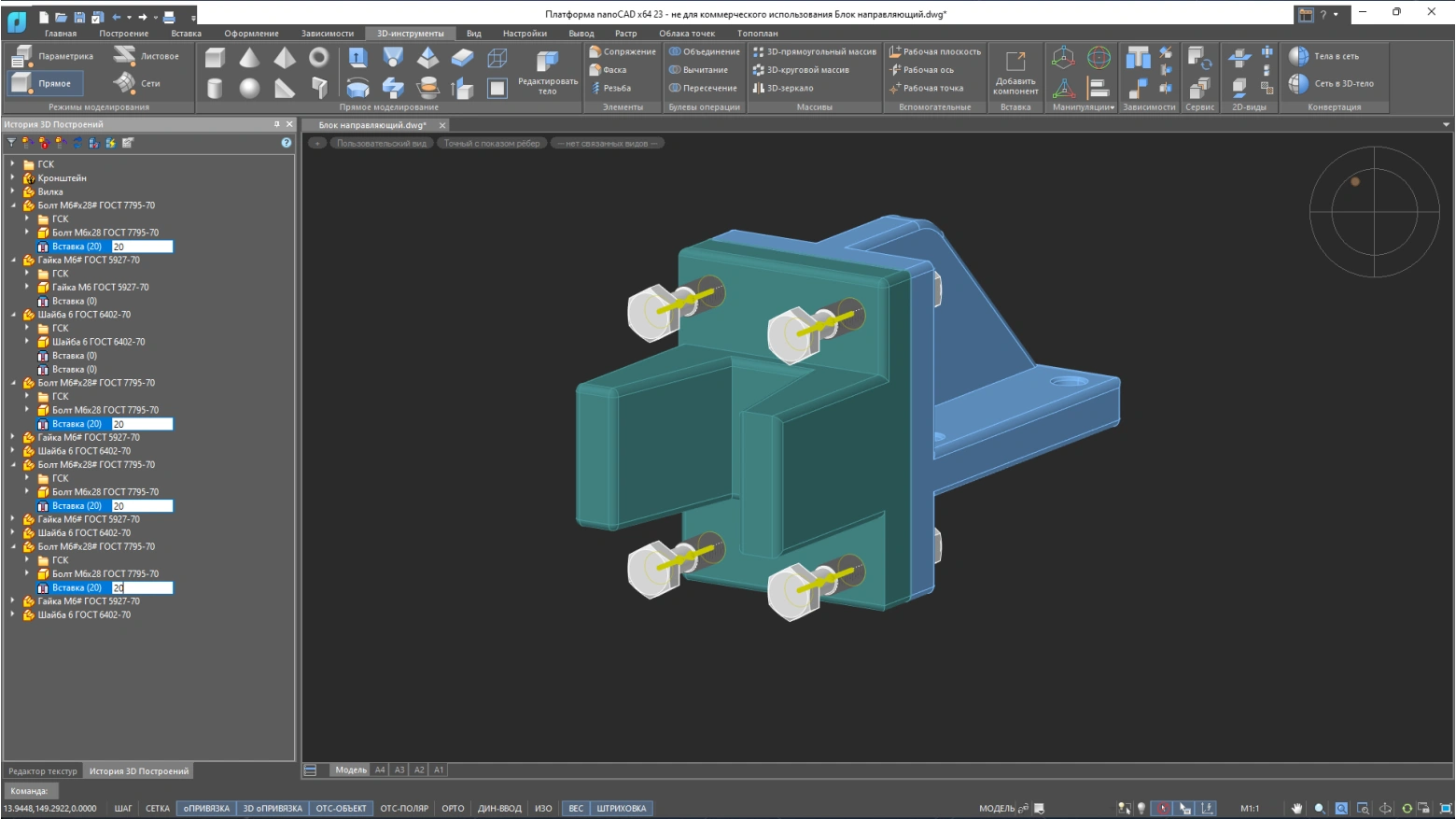Click the cone primitive icon
The image size is (1456, 819).
coord(249,58)
